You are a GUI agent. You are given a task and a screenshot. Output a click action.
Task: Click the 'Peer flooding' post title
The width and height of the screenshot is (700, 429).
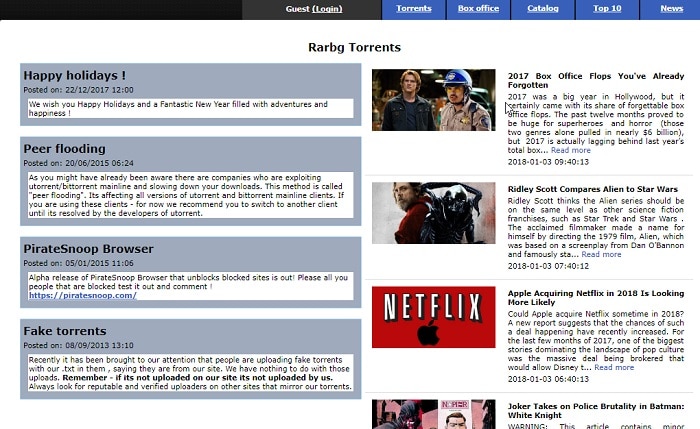point(64,149)
